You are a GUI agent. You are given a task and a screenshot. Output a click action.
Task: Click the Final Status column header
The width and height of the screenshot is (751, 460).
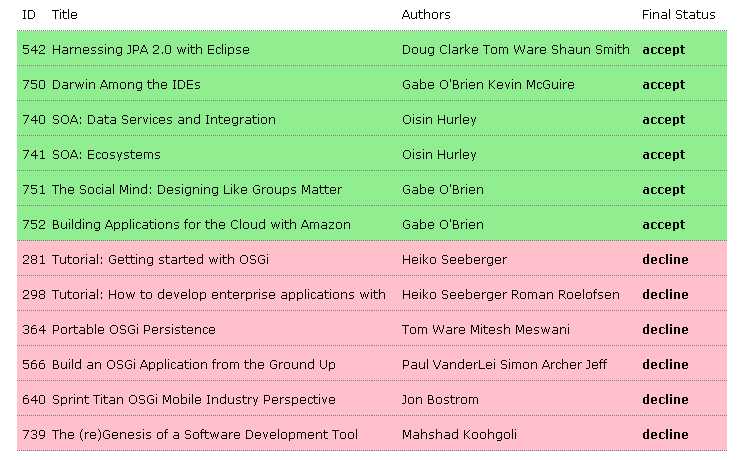(679, 15)
